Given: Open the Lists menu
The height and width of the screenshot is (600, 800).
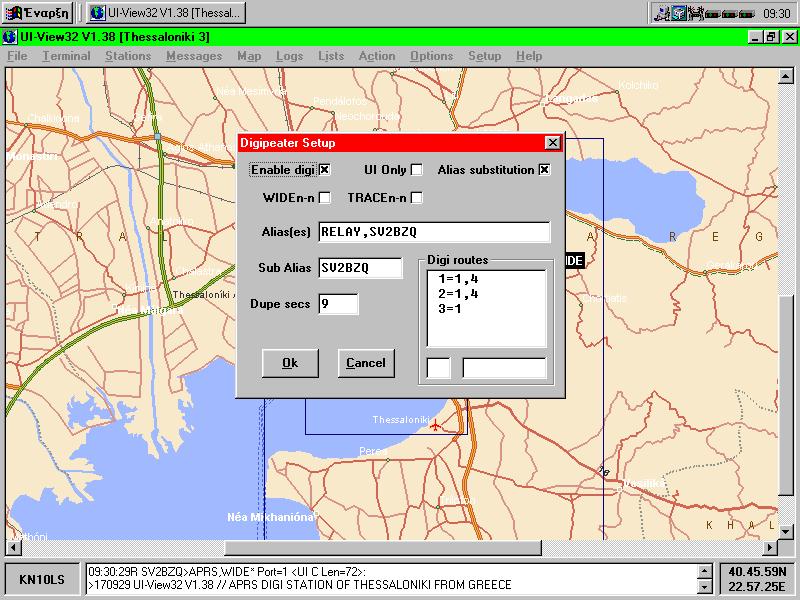Looking at the screenshot, I should pos(331,56).
